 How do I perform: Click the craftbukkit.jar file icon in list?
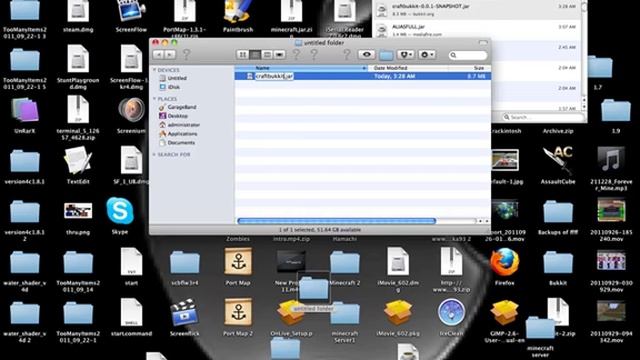click(x=250, y=76)
